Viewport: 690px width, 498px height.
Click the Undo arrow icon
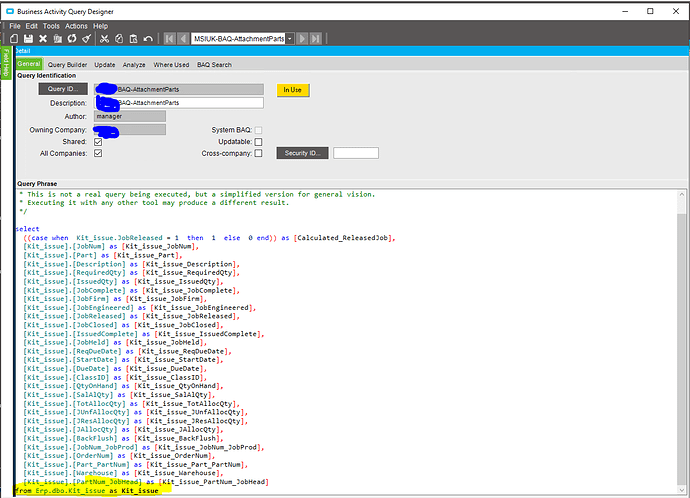[x=148, y=39]
